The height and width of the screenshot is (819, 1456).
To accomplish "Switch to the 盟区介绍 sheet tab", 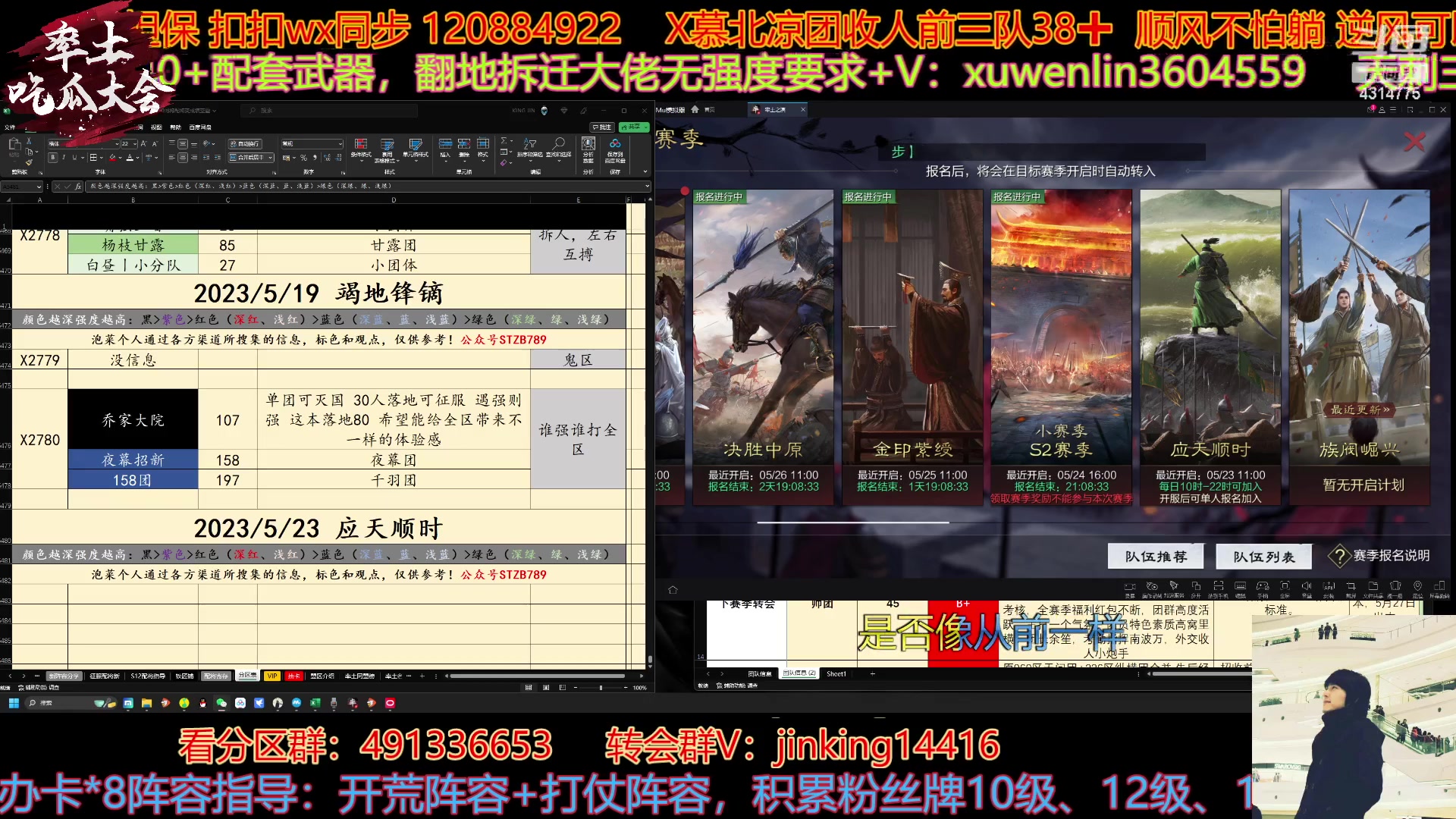I will (322, 676).
